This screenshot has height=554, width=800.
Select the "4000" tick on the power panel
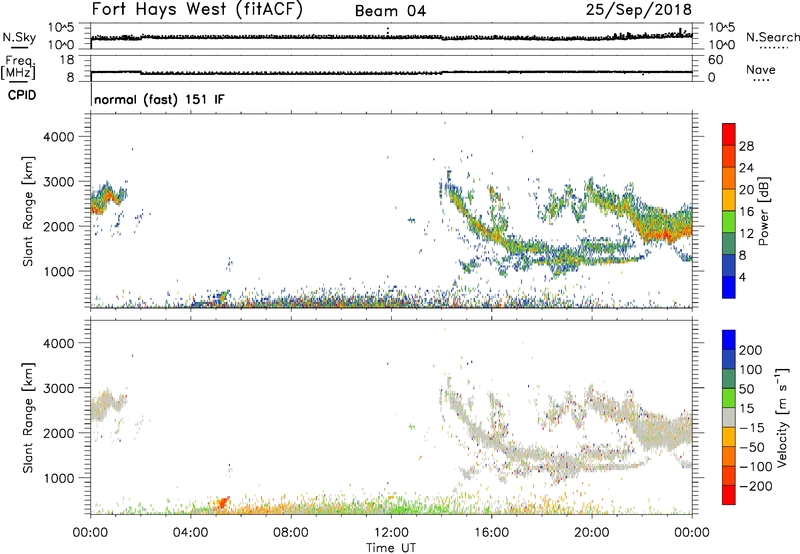click(58, 137)
